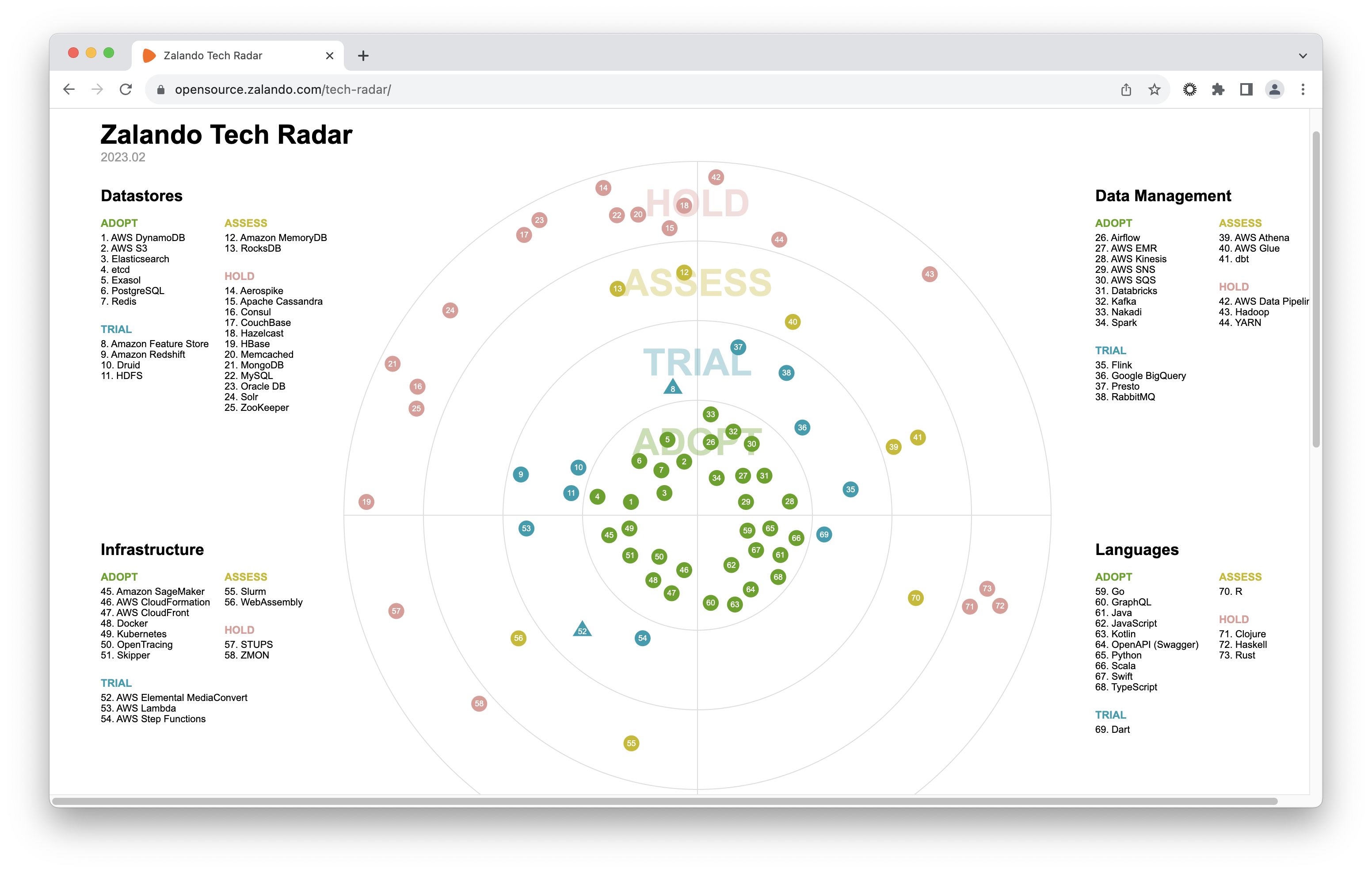Click the PostgreSQL entry in Datastores

137,291
